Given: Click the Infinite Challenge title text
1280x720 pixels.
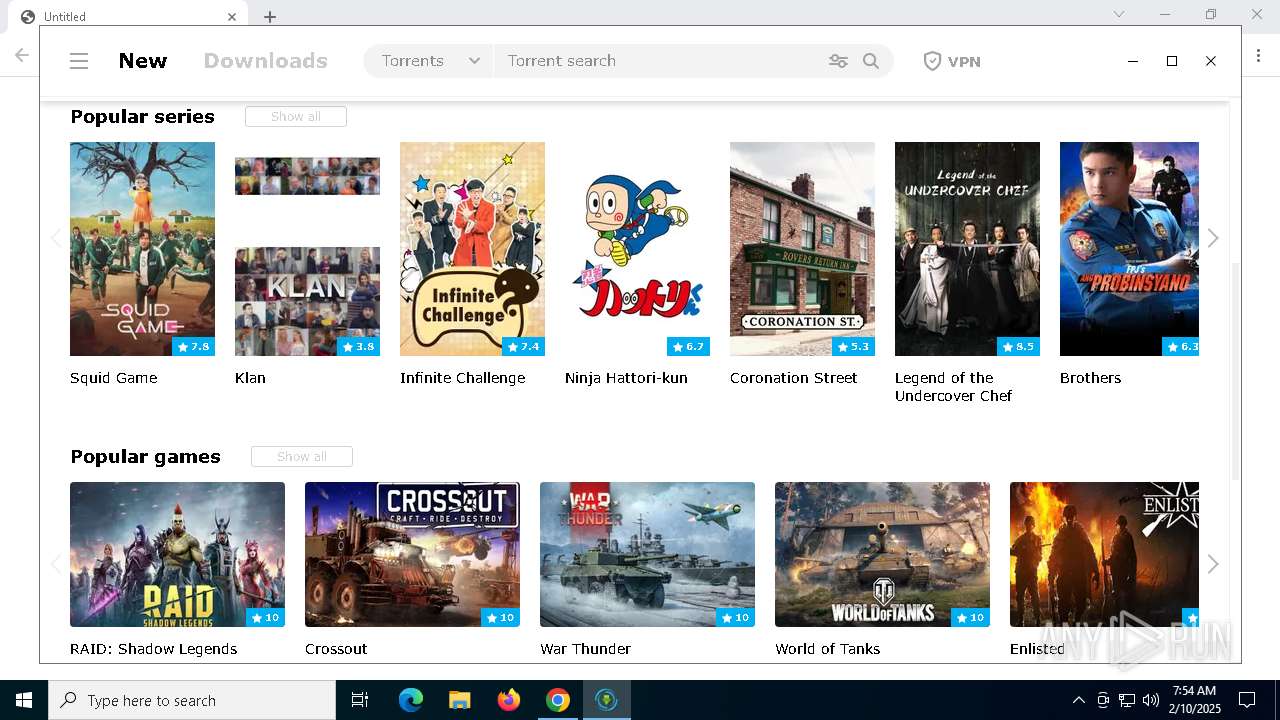Looking at the screenshot, I should (x=462, y=378).
